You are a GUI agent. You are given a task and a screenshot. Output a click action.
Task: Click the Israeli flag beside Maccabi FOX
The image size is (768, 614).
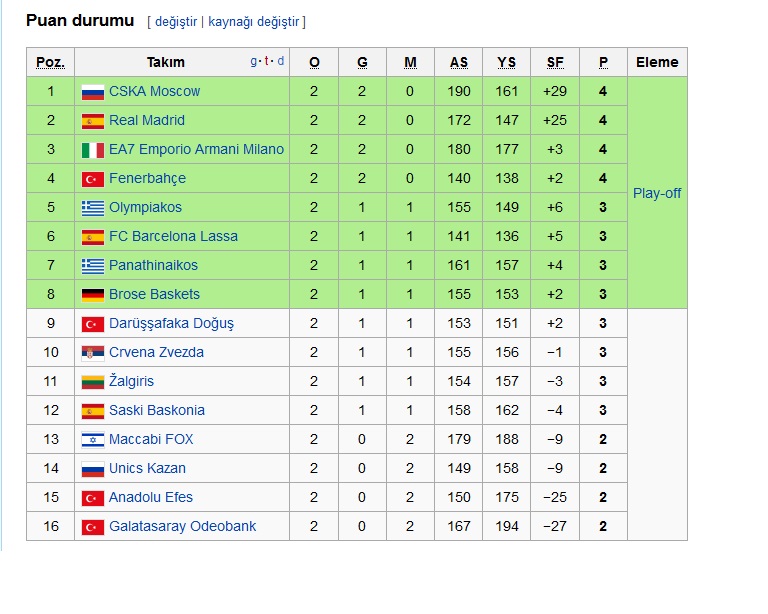(x=93, y=440)
